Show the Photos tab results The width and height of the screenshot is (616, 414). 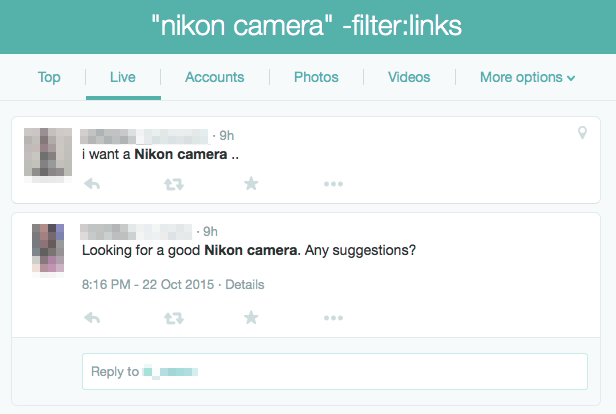pyautogui.click(x=316, y=77)
